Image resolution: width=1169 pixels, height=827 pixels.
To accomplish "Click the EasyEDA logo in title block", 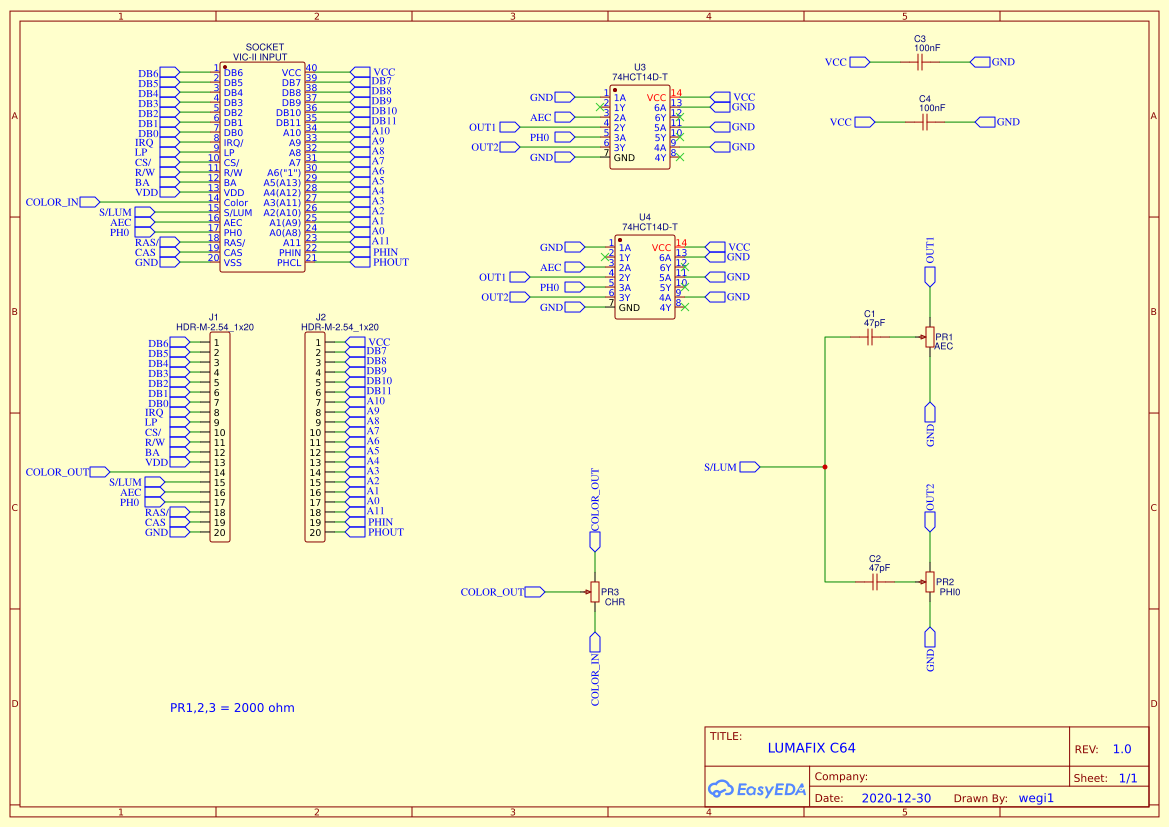I will (757, 789).
